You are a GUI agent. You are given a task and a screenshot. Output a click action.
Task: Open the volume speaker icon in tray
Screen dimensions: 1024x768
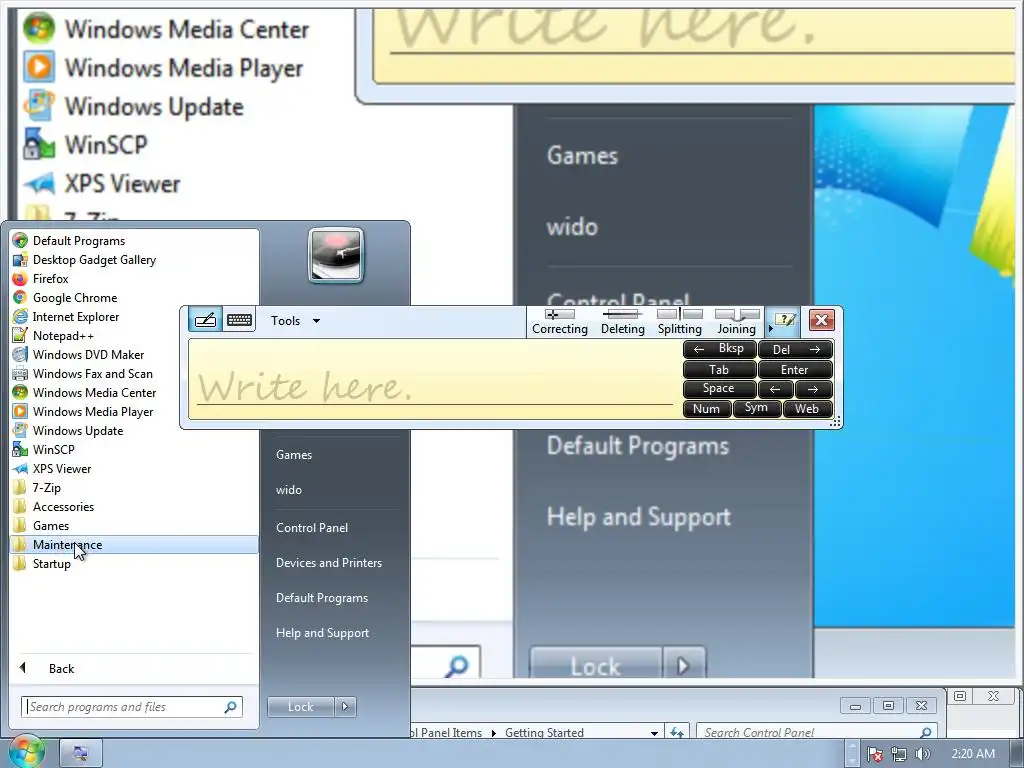[922, 754]
